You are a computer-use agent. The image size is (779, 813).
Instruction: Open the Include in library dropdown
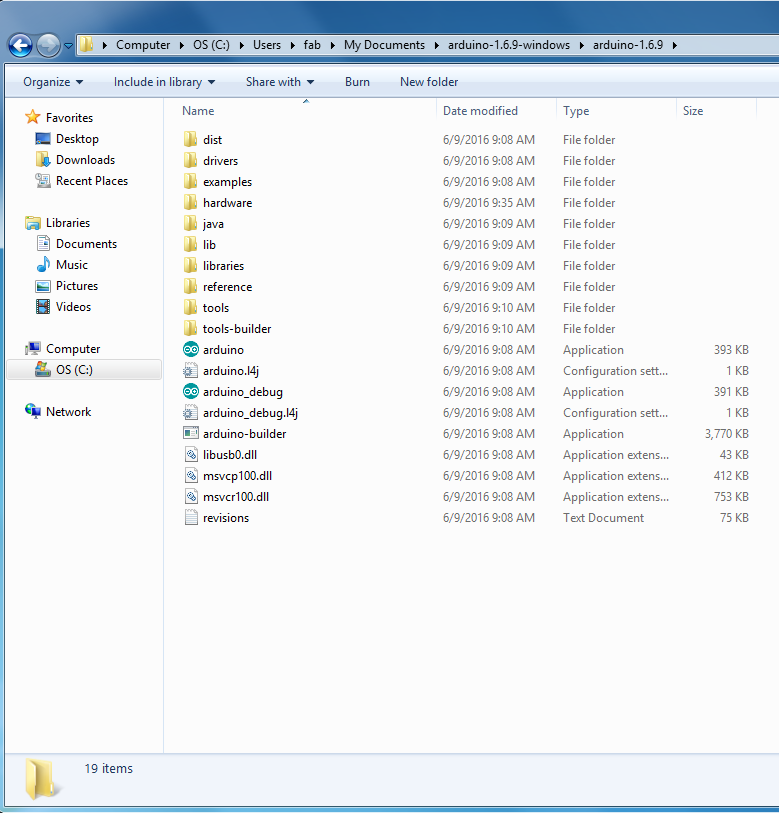point(164,82)
